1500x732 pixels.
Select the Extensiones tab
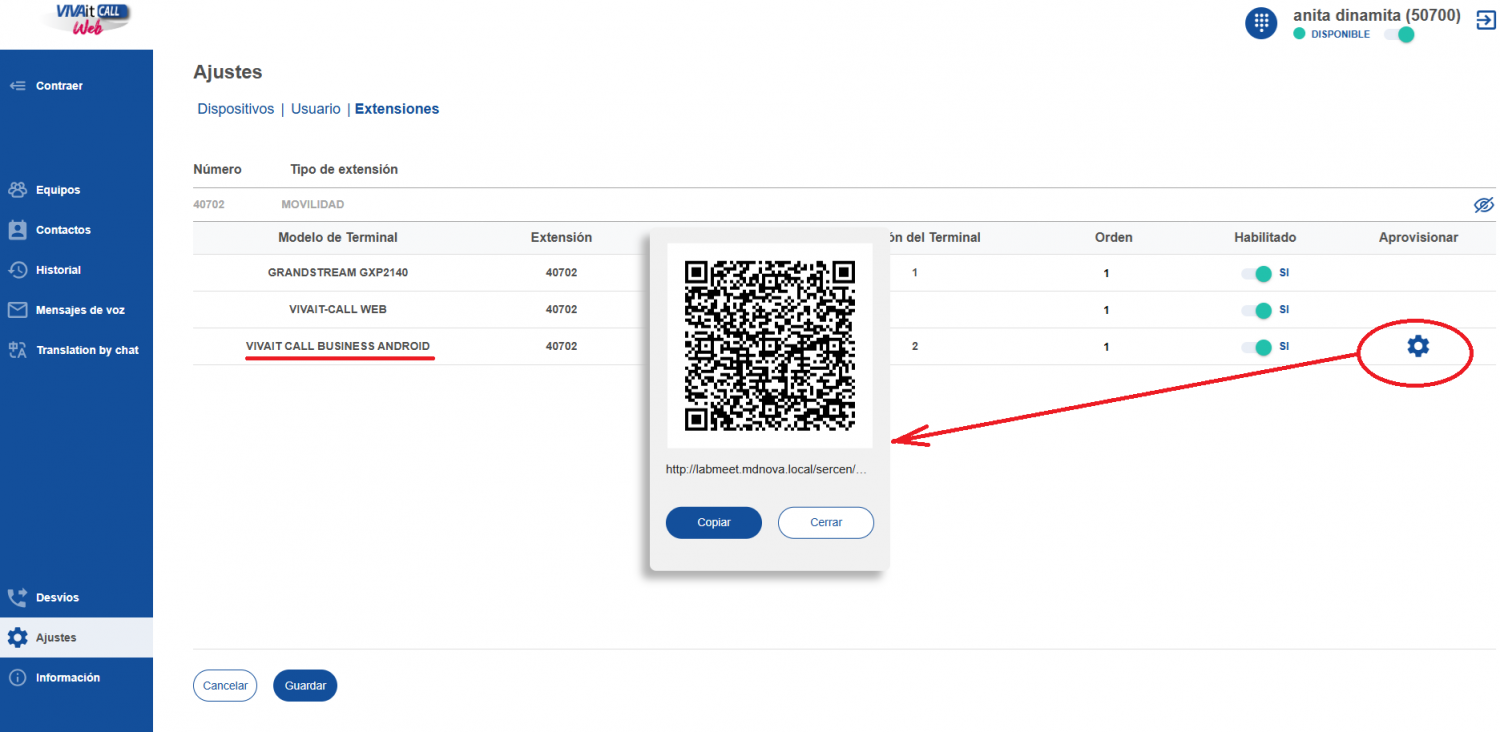coord(397,109)
